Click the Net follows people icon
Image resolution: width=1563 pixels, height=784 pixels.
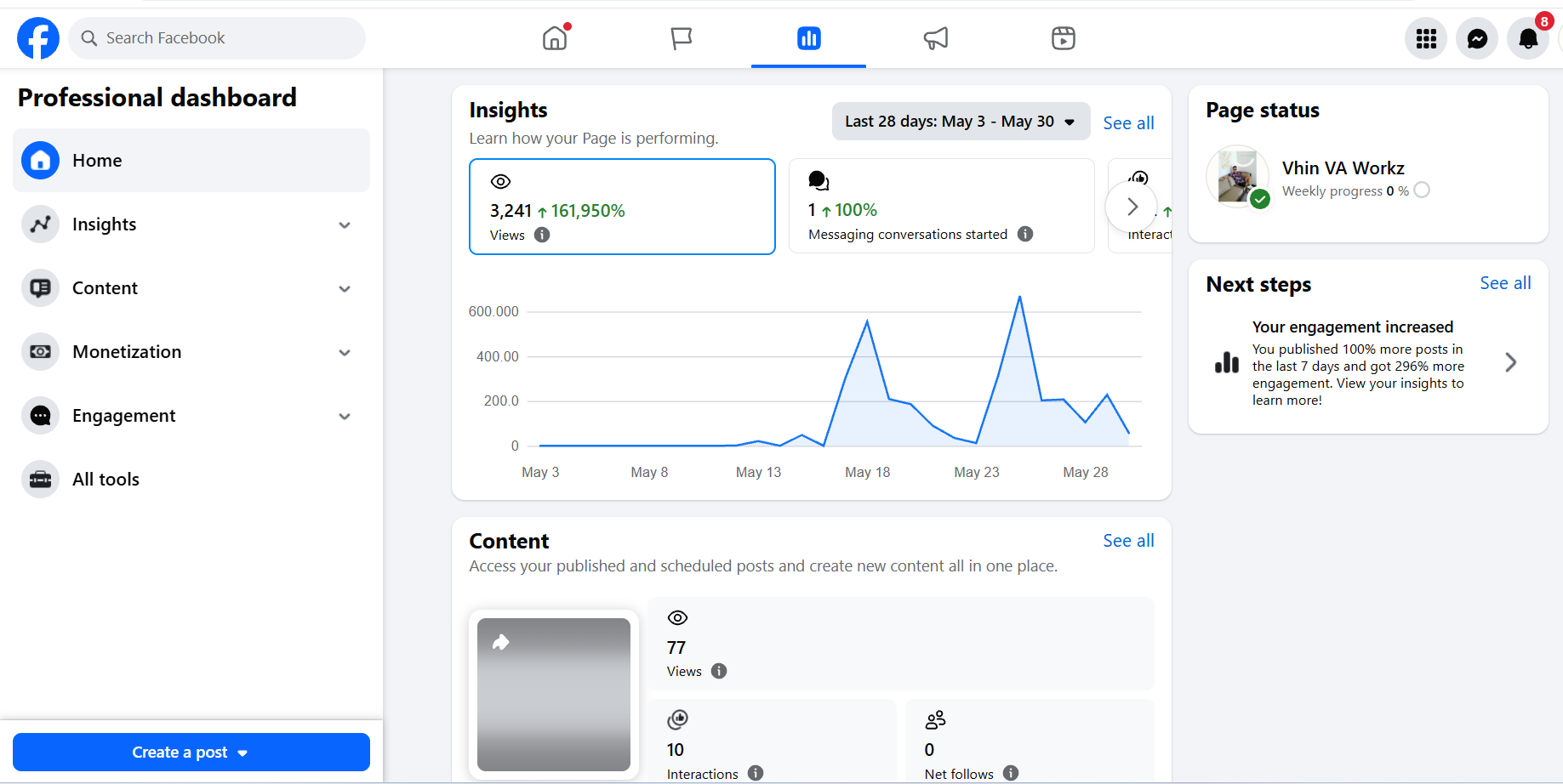[x=935, y=720]
